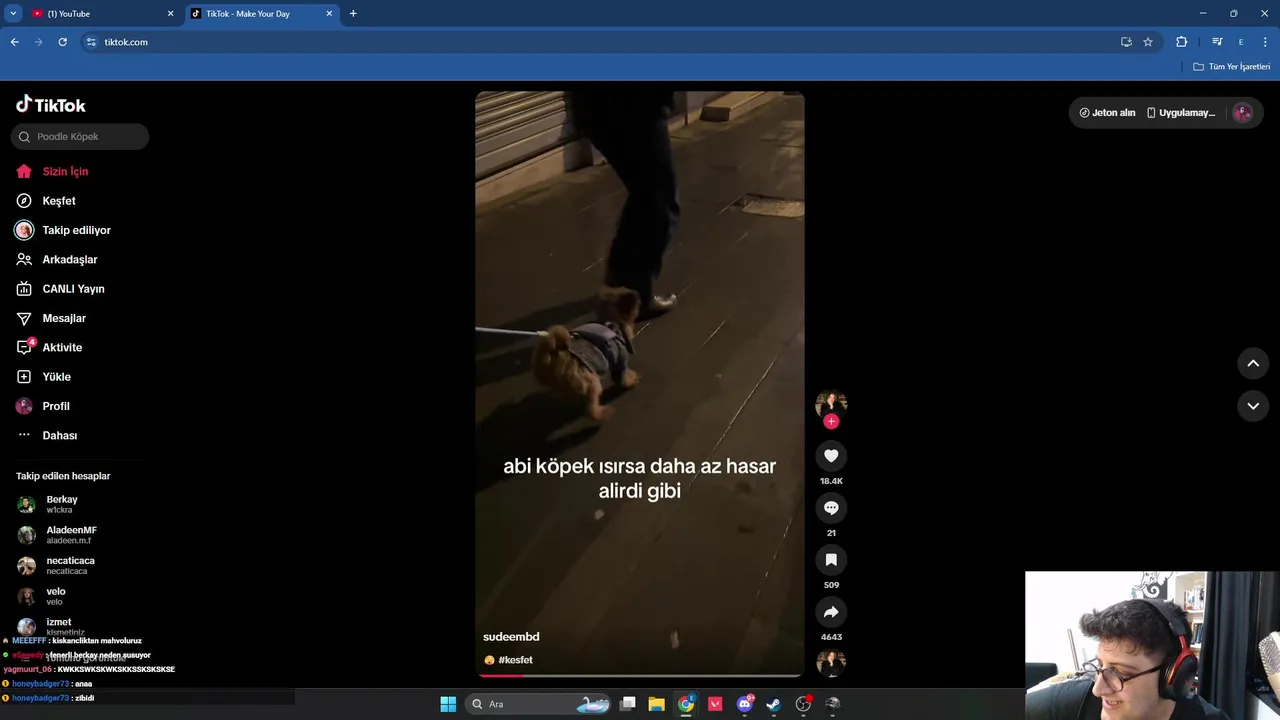1280x720 pixels.
Task: Open Profil page
Action: (x=43, y=406)
